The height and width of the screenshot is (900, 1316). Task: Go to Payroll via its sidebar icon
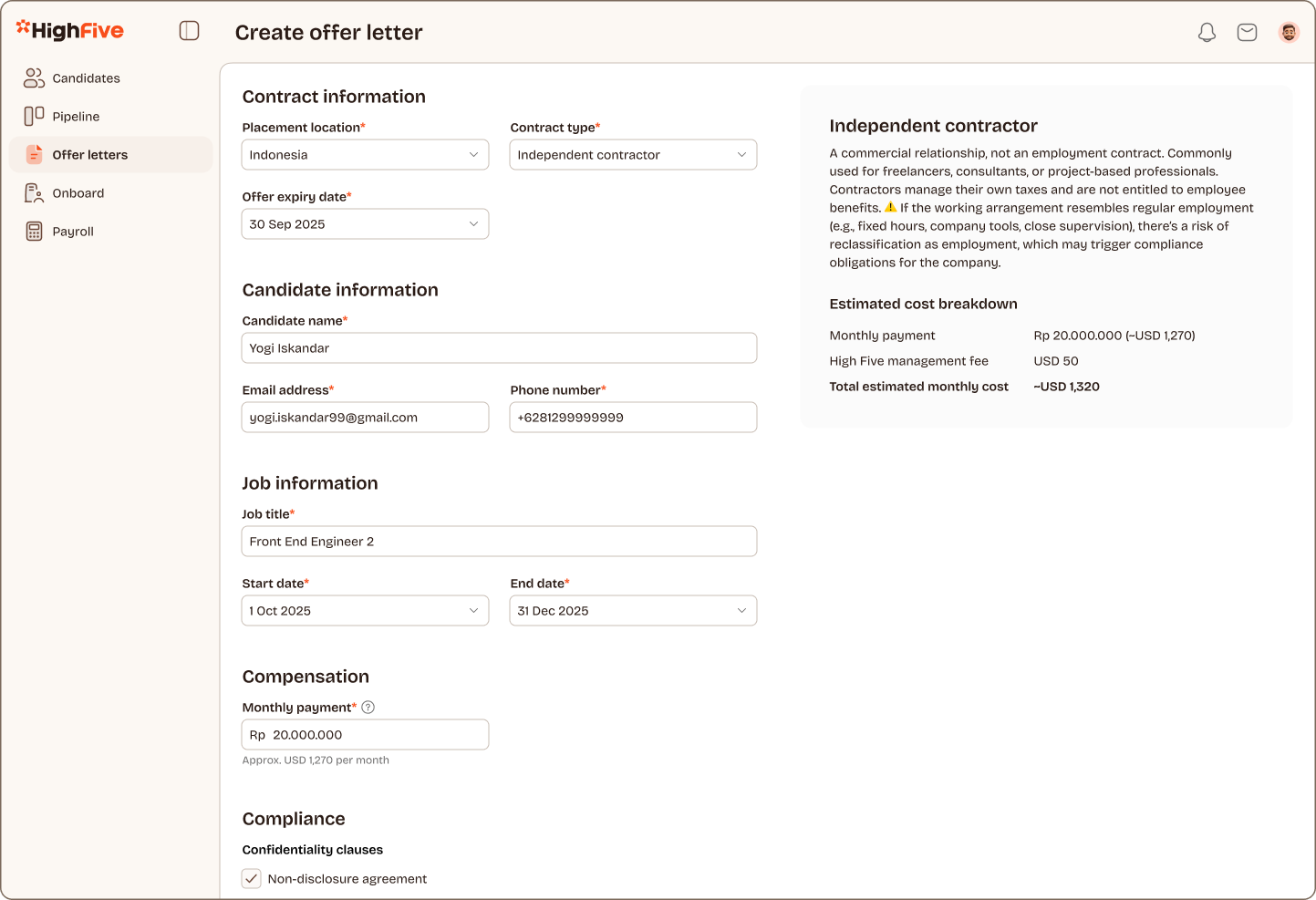[x=33, y=231]
